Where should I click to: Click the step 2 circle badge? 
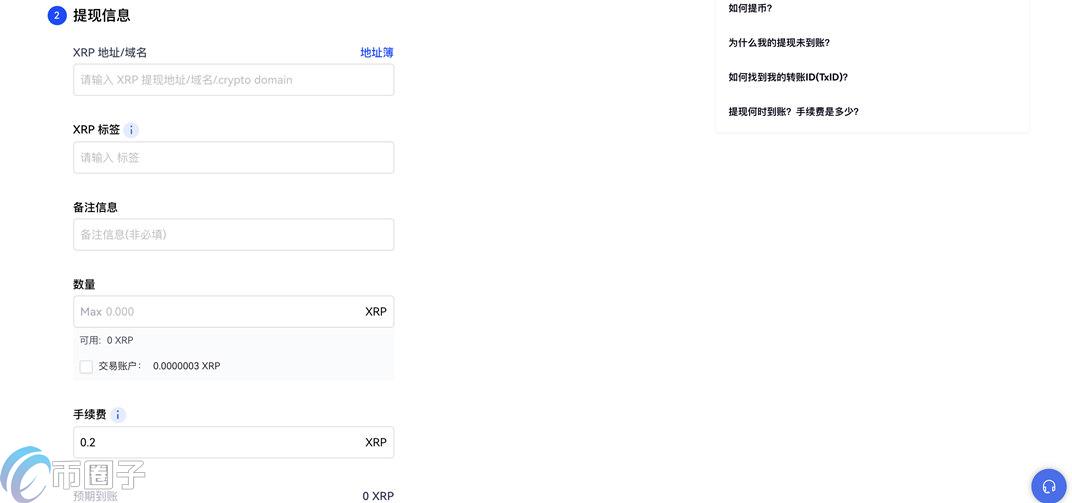(x=57, y=16)
